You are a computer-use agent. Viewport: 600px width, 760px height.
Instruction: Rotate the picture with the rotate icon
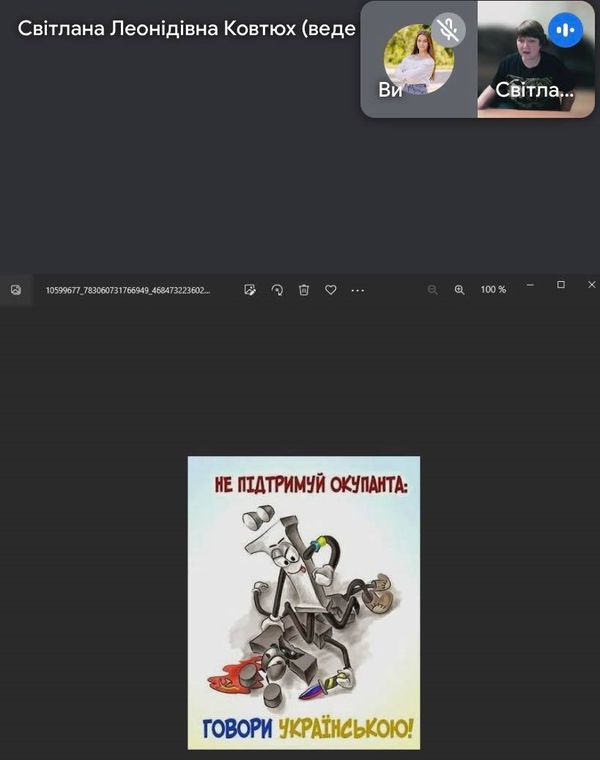(277, 290)
